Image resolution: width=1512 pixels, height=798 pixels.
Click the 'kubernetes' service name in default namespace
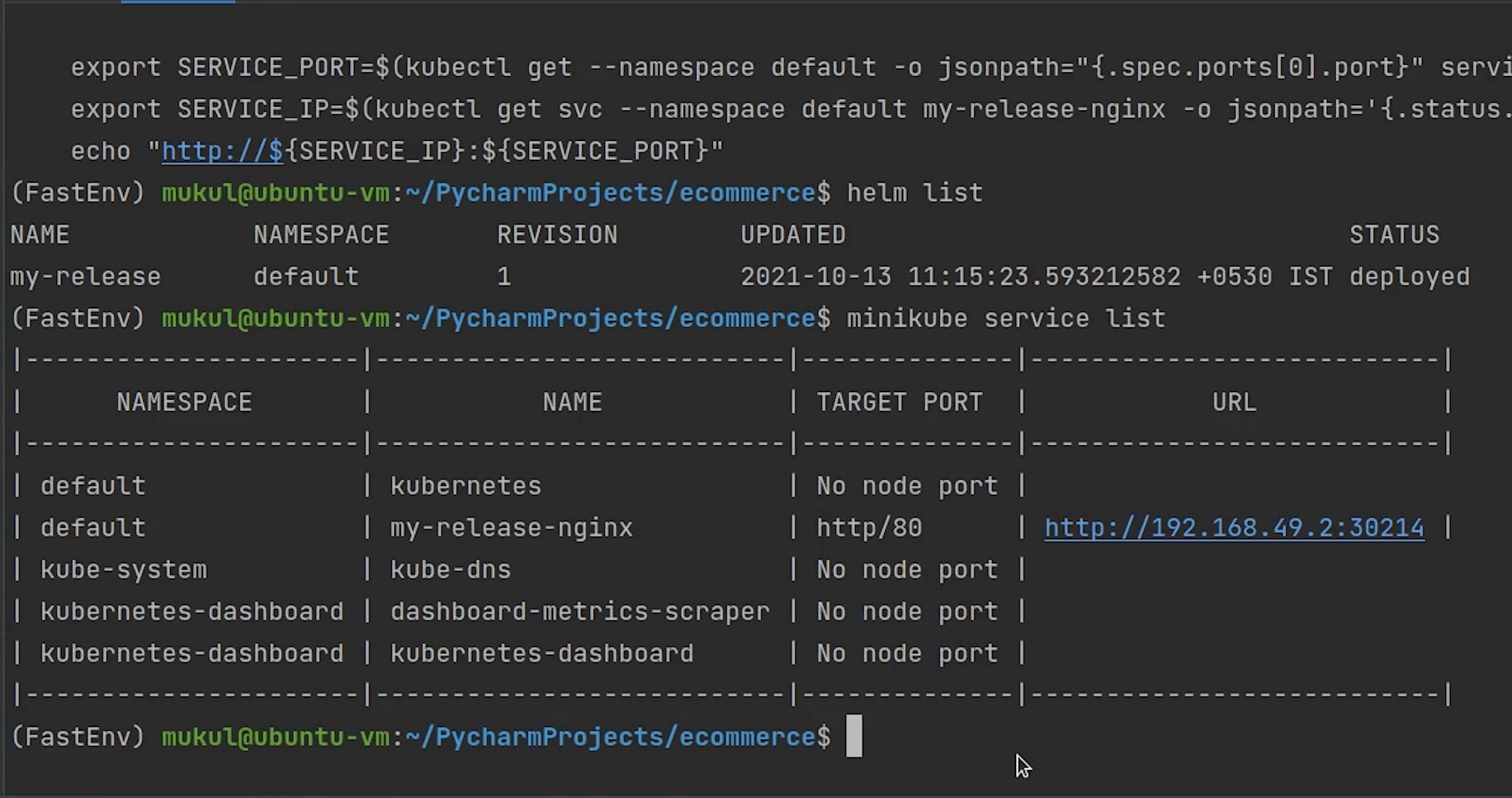(x=466, y=486)
